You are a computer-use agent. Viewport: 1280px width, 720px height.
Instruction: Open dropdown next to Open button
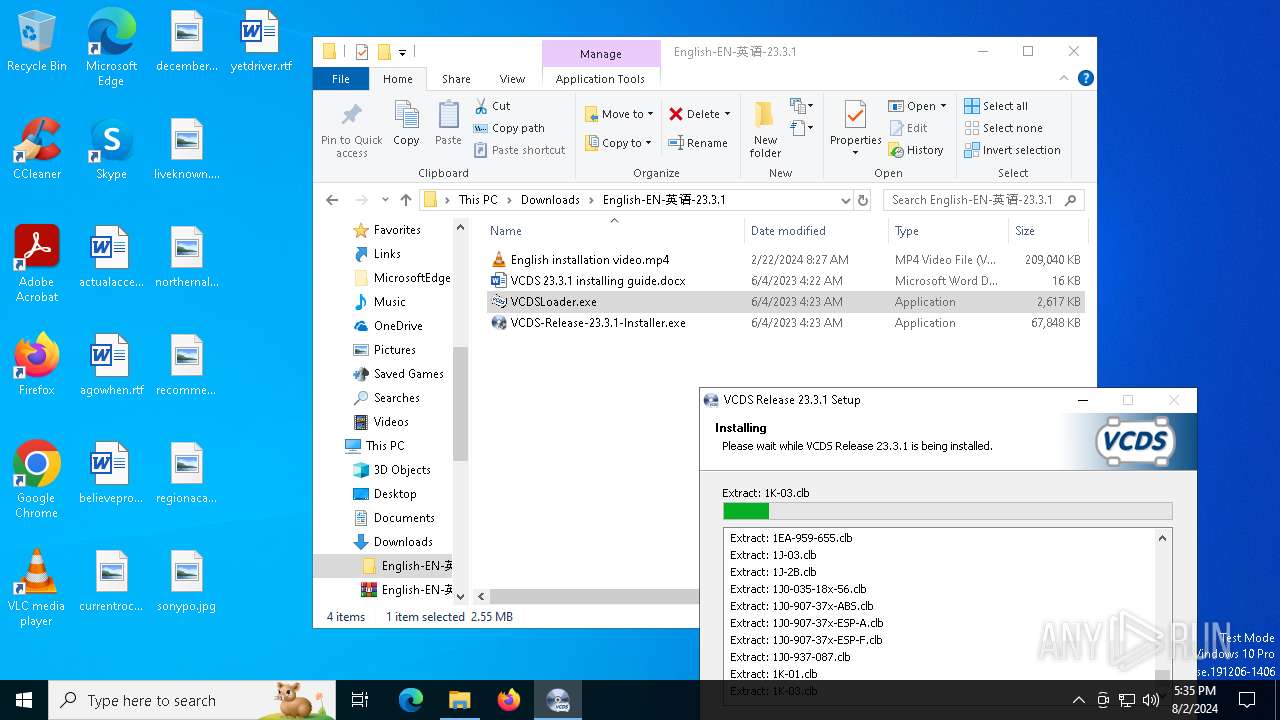tap(943, 106)
